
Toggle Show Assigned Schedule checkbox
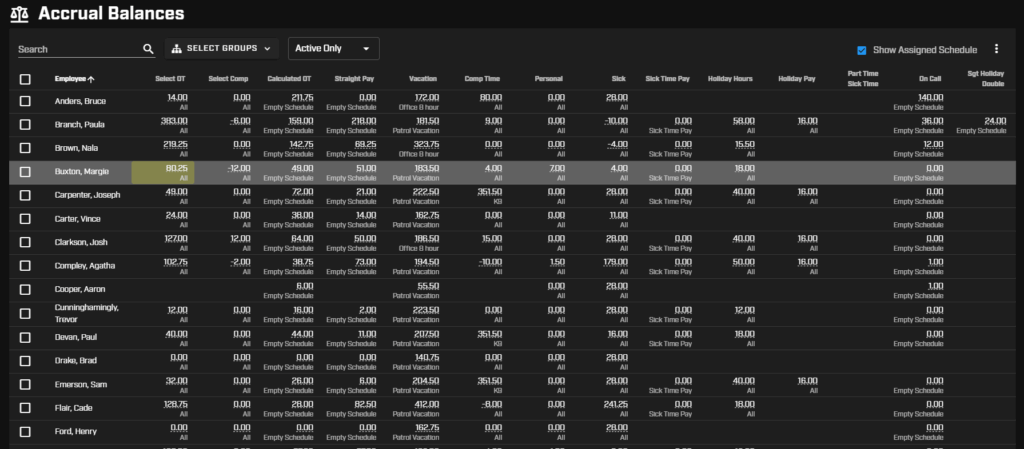click(x=862, y=50)
